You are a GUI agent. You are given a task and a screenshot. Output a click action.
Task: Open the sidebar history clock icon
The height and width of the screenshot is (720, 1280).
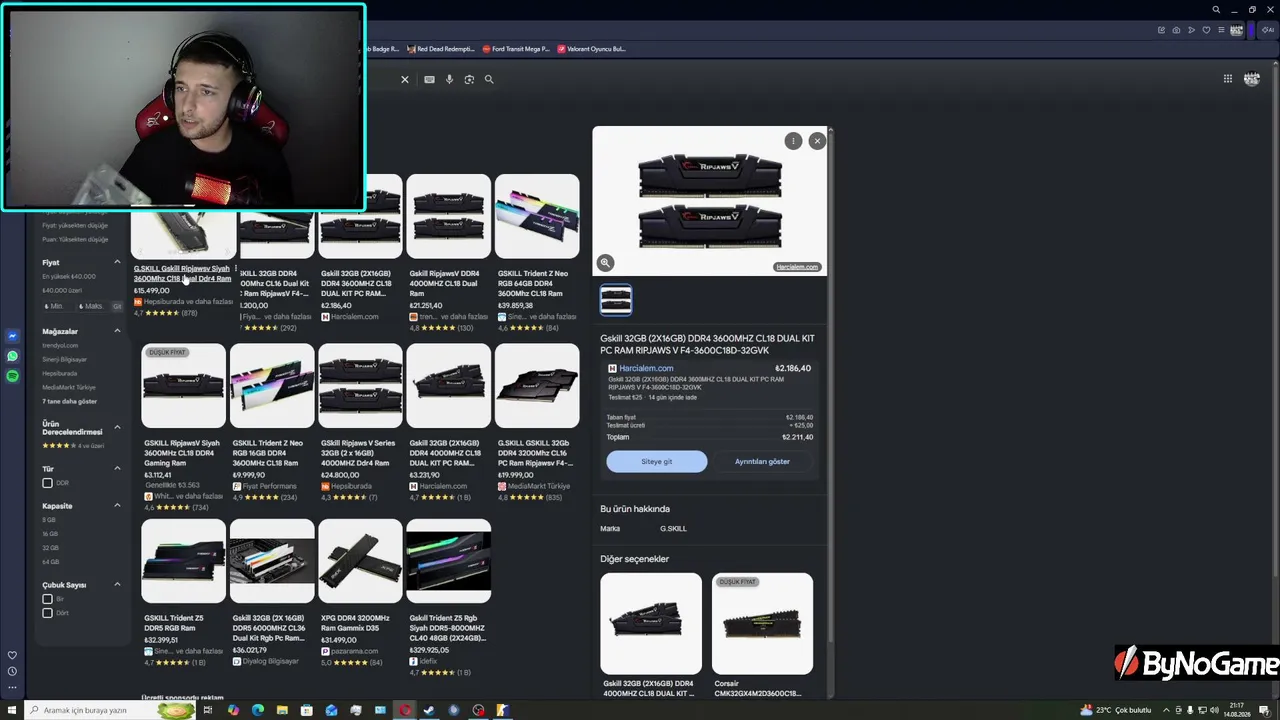click(12, 671)
